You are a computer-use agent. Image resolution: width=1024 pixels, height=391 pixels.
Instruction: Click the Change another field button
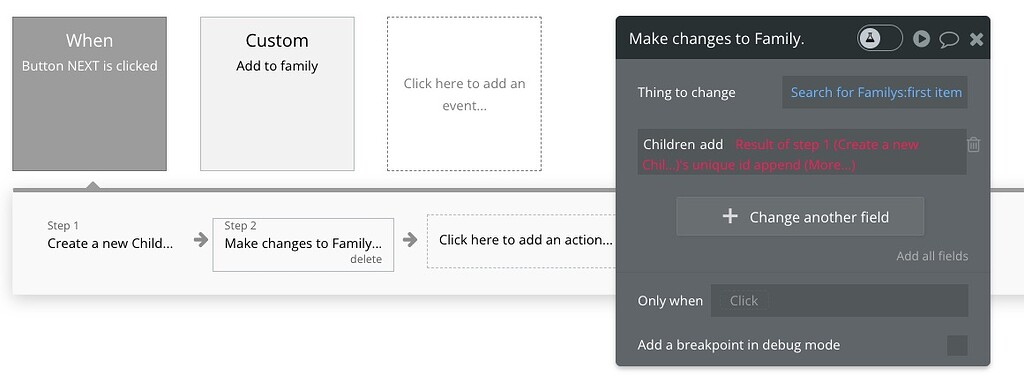800,217
